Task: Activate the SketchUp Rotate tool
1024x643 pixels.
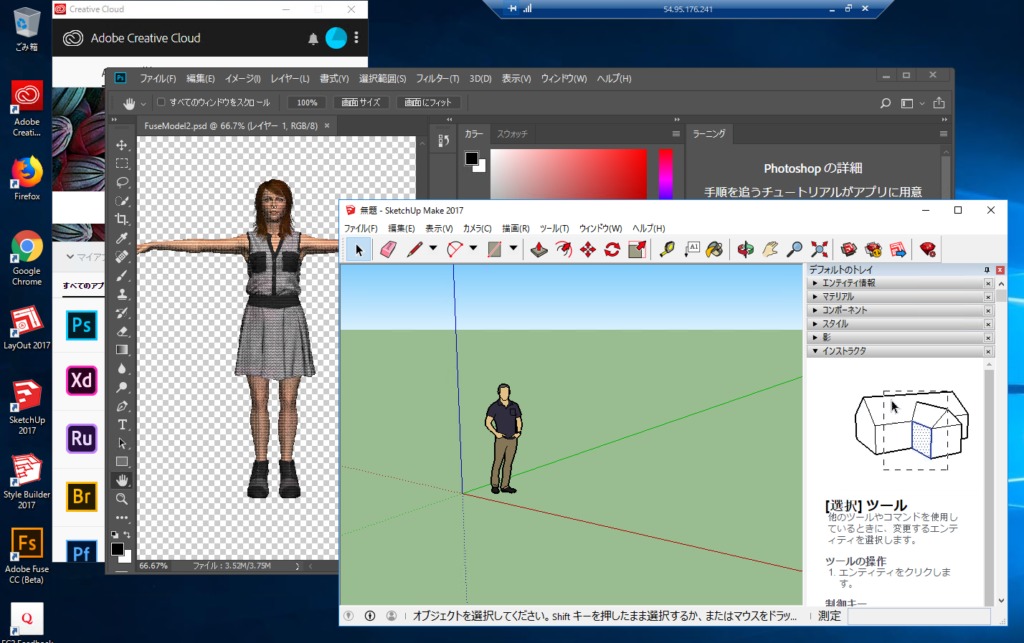Action: point(612,249)
